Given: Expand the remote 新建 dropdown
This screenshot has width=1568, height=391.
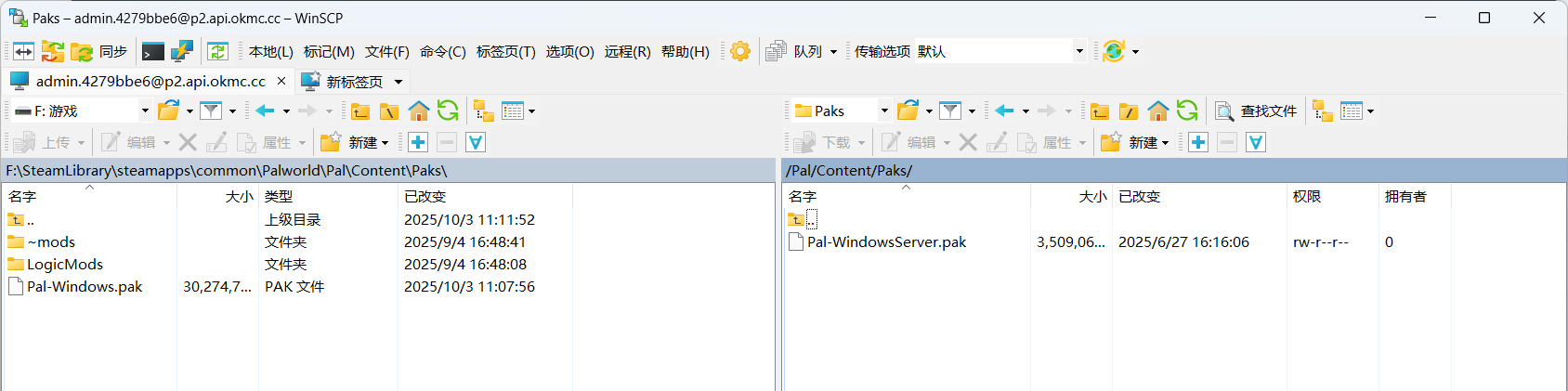Looking at the screenshot, I should (1165, 143).
